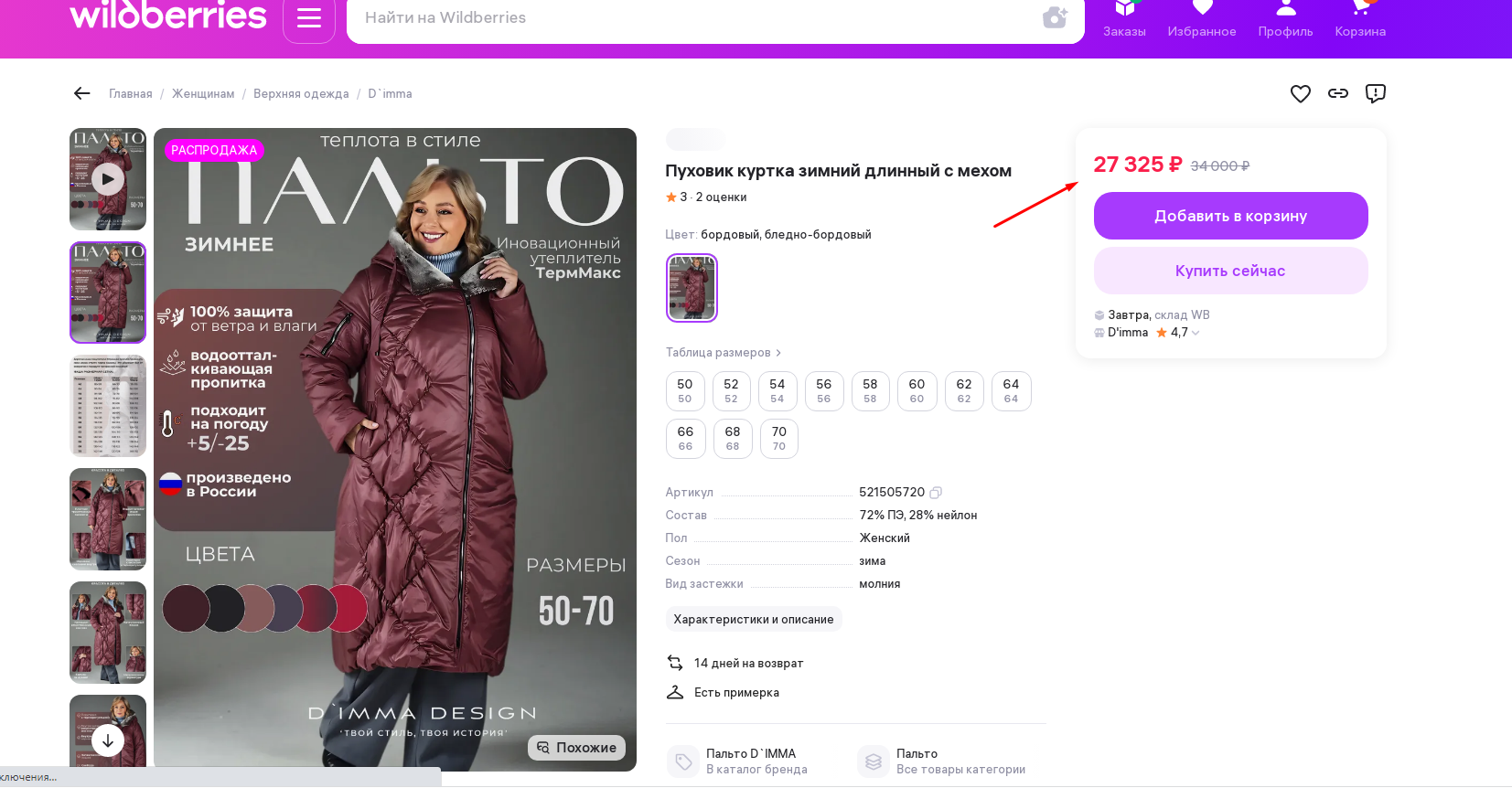Play the product video thumbnail
Image resolution: width=1512 pixels, height=788 pixels.
108,179
